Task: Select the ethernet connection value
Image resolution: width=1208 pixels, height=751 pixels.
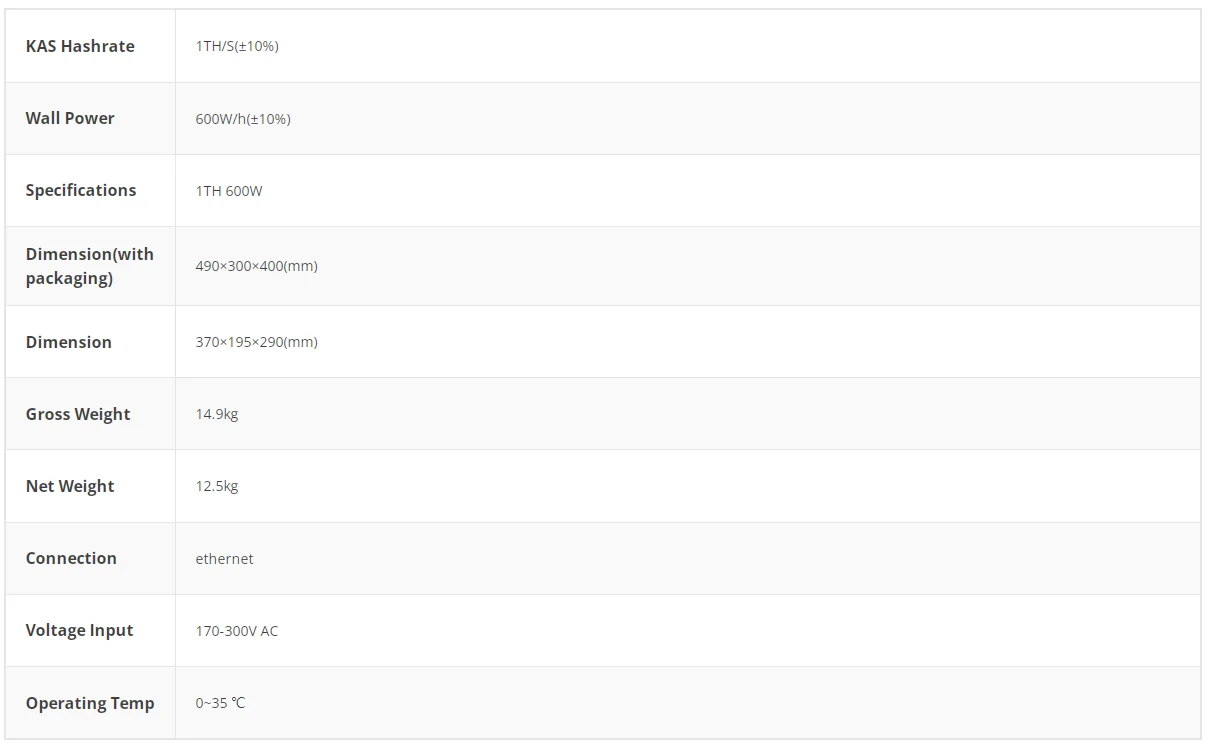Action: tap(224, 559)
